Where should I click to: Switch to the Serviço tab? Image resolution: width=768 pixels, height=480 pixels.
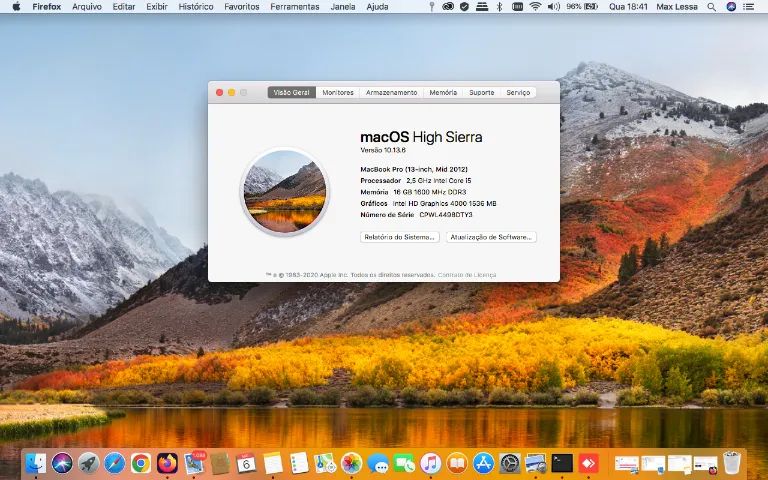pyautogui.click(x=518, y=93)
